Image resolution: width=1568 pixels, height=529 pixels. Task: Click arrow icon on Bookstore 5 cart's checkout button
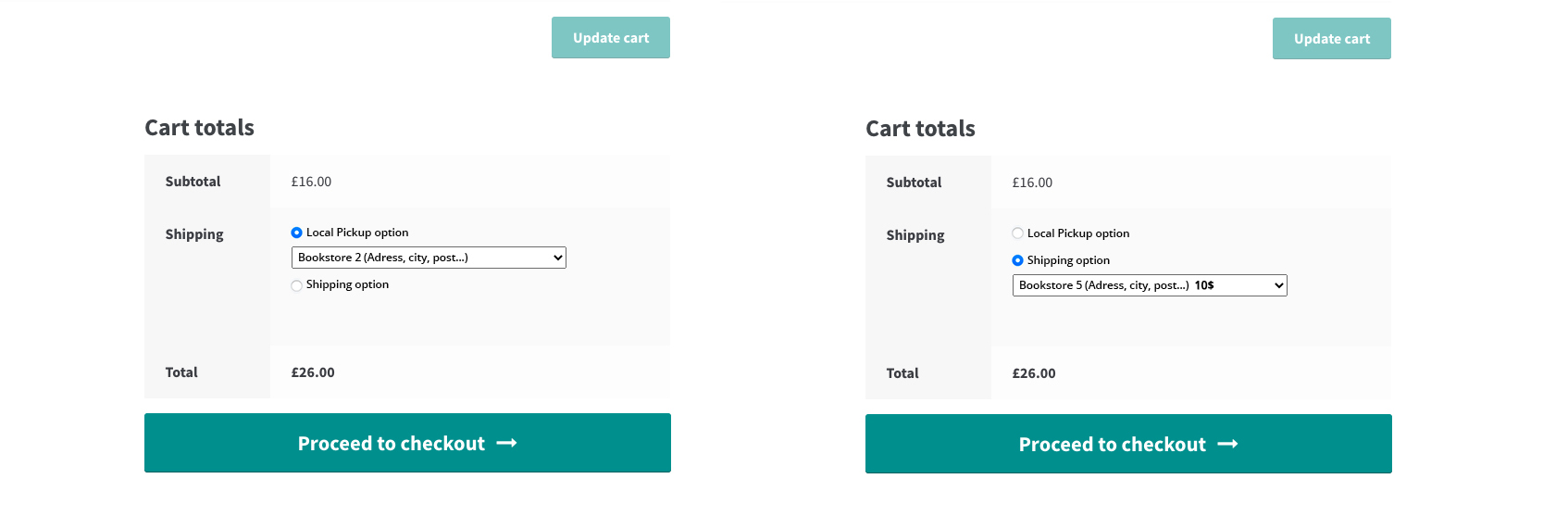tap(1227, 445)
